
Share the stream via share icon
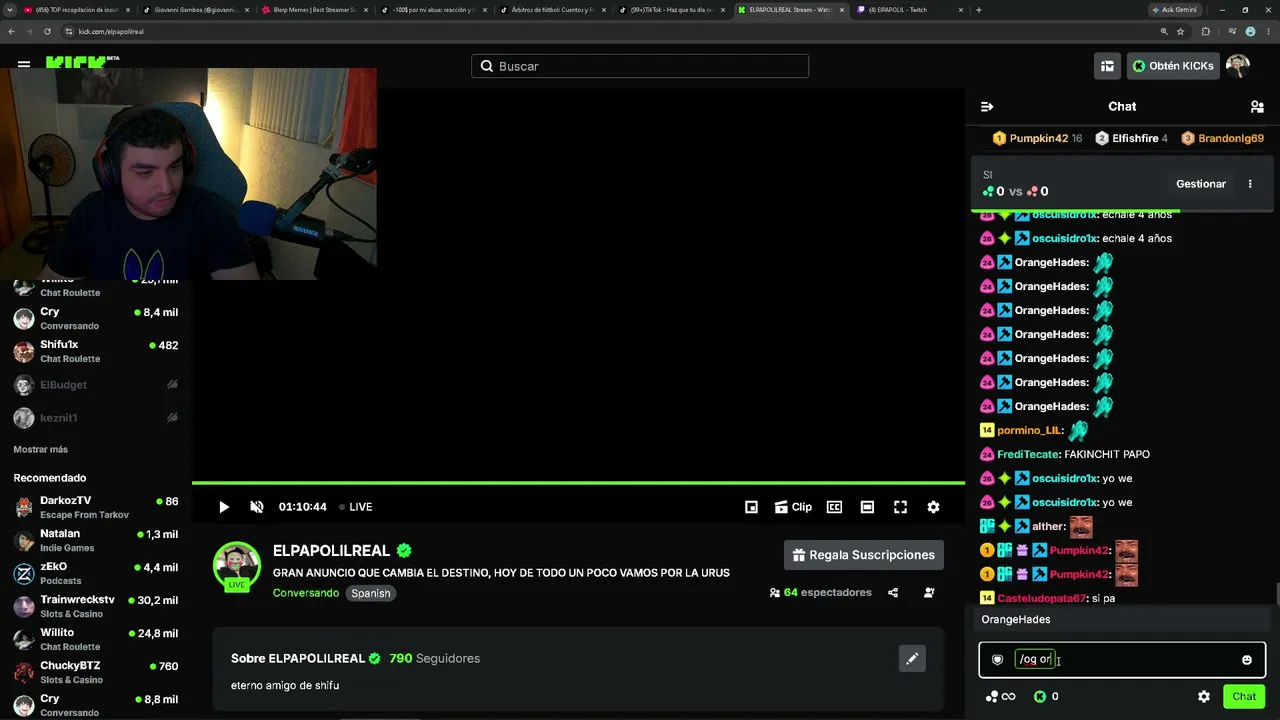click(x=893, y=592)
